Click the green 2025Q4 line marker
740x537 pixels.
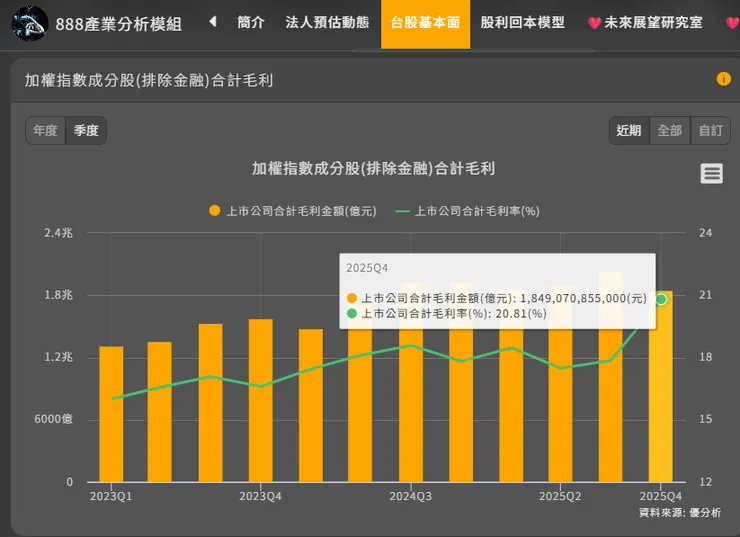coord(661,299)
